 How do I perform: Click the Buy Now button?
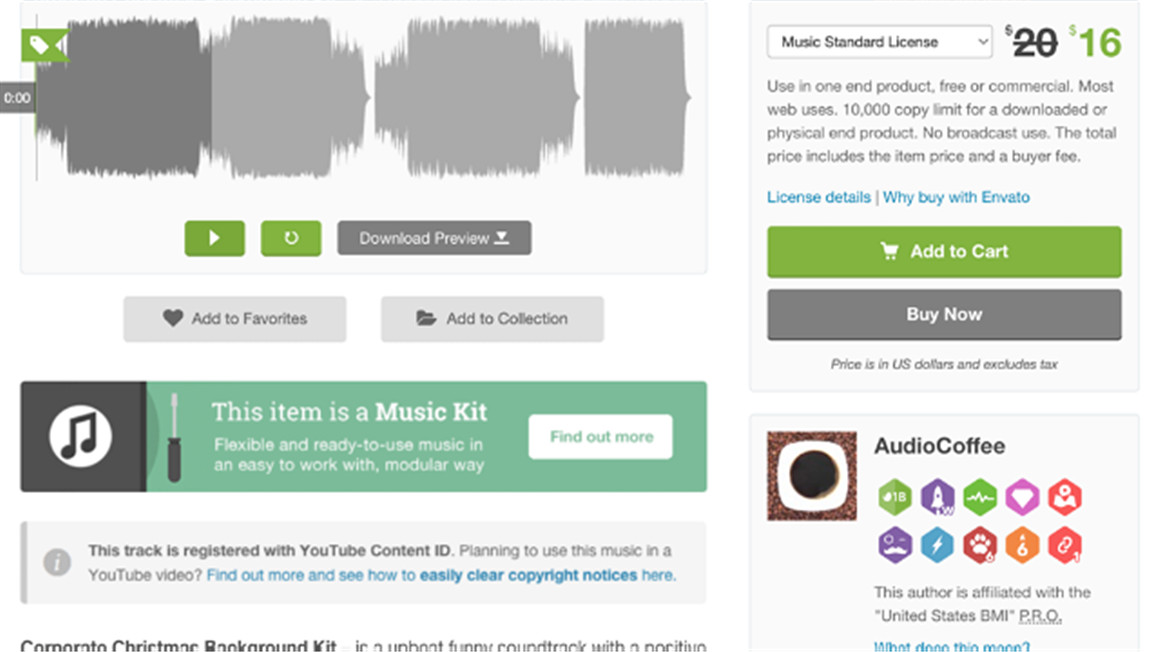pyautogui.click(x=944, y=314)
